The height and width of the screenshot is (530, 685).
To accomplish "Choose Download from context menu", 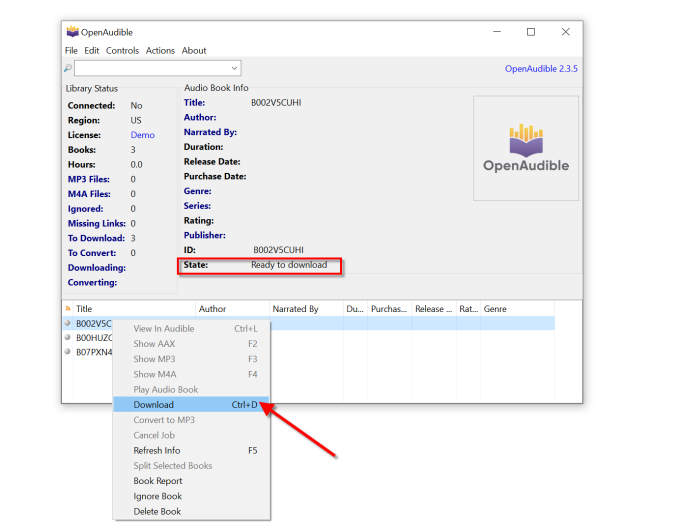I will [191, 405].
